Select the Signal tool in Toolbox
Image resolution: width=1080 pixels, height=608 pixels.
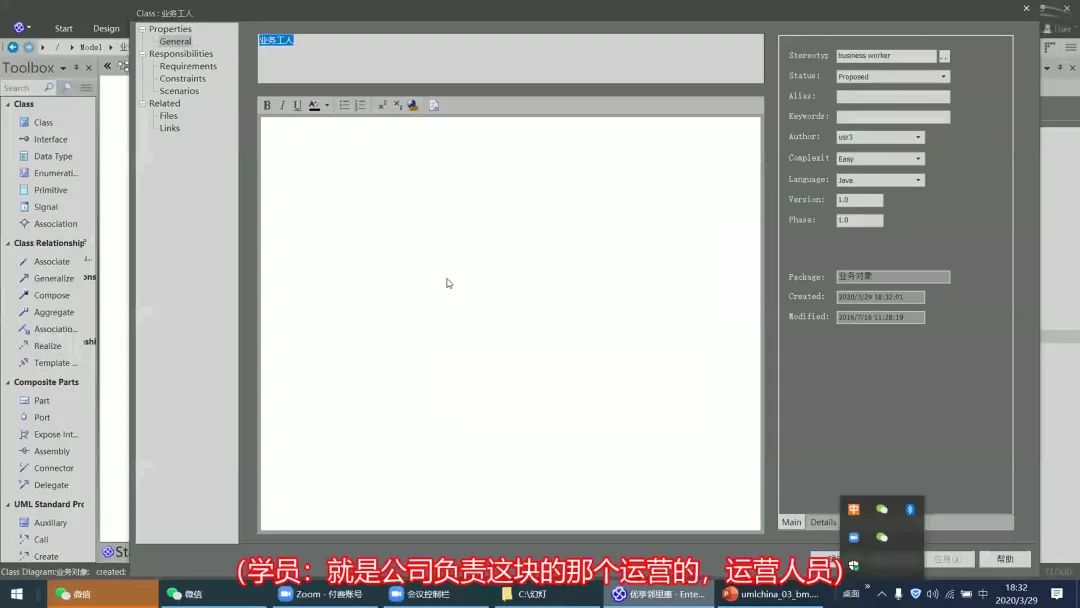45,207
